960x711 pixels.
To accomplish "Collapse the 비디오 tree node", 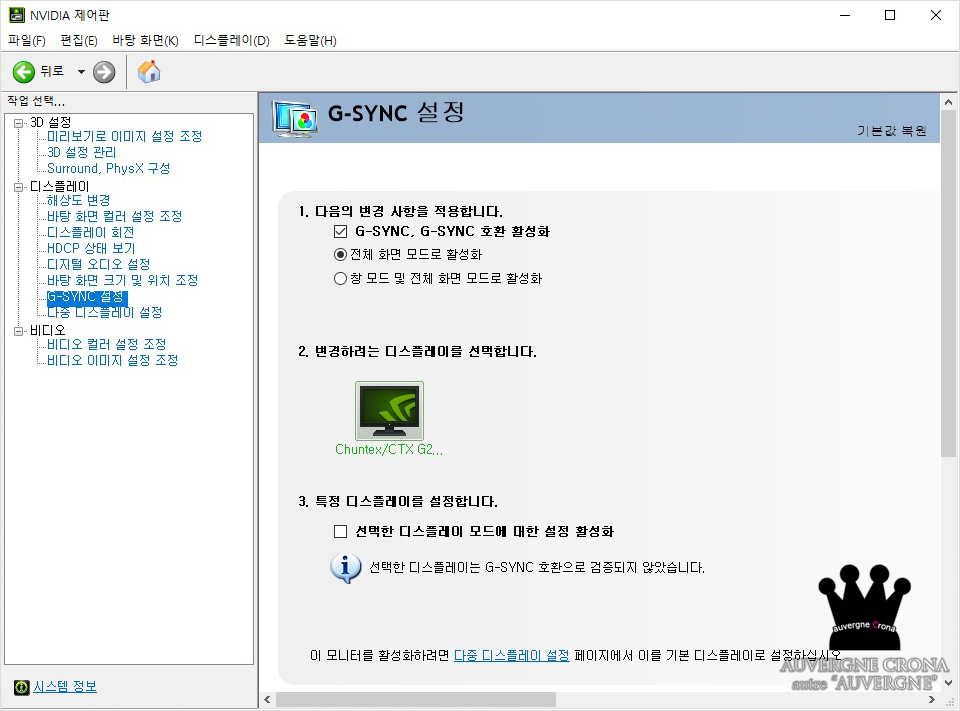I will click(18, 331).
